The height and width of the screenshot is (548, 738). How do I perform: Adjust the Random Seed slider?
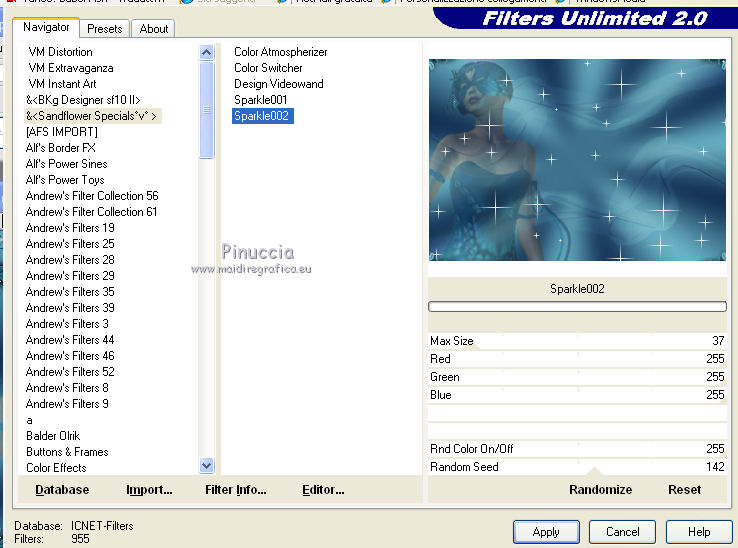point(577,467)
